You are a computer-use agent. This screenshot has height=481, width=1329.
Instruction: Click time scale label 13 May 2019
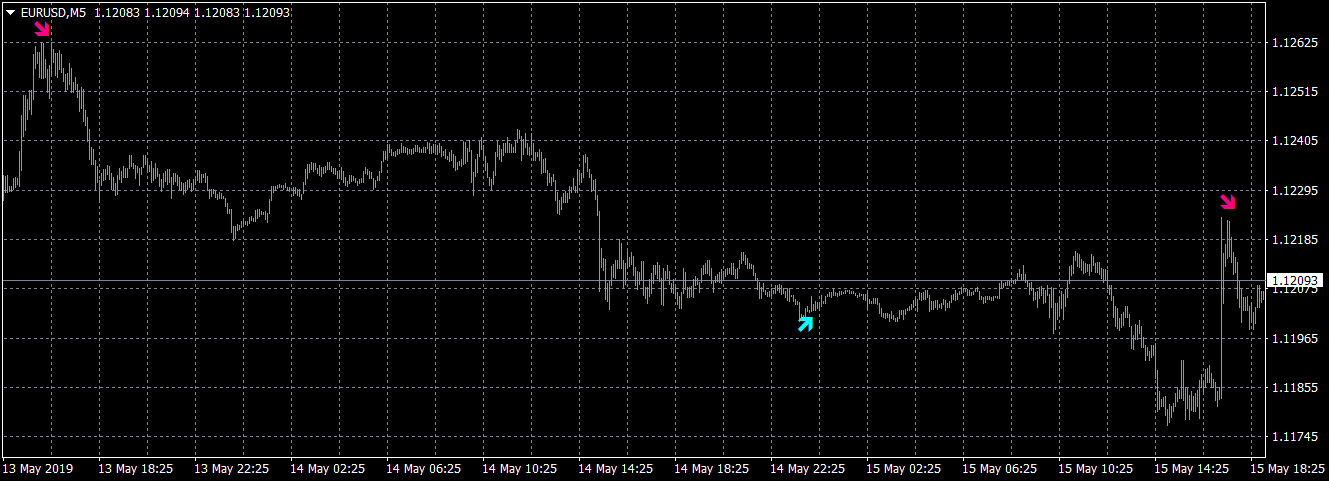(x=38, y=468)
